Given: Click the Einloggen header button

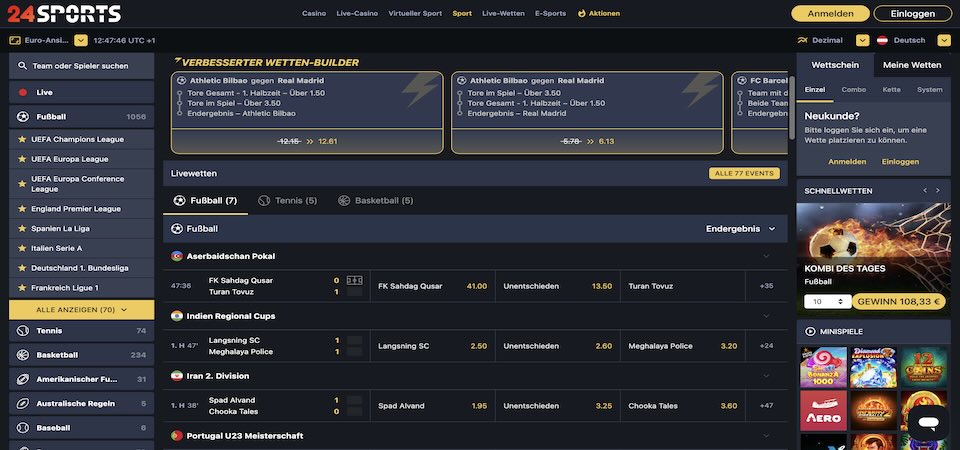Looking at the screenshot, I should tap(913, 13).
